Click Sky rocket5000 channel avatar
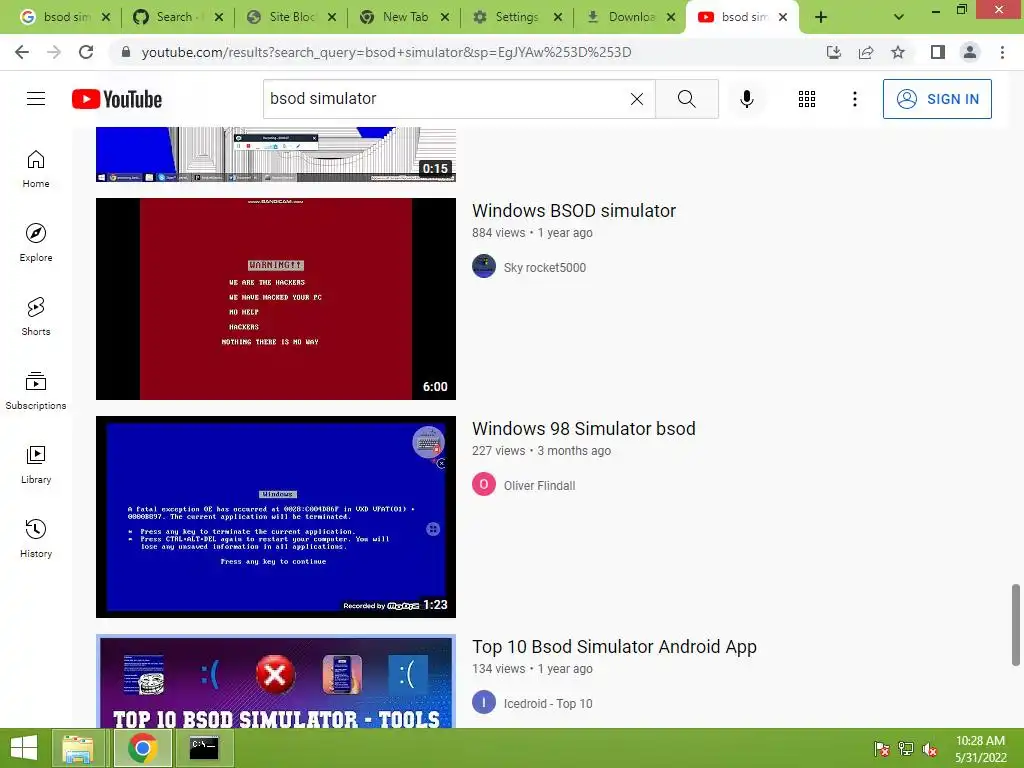 click(484, 266)
